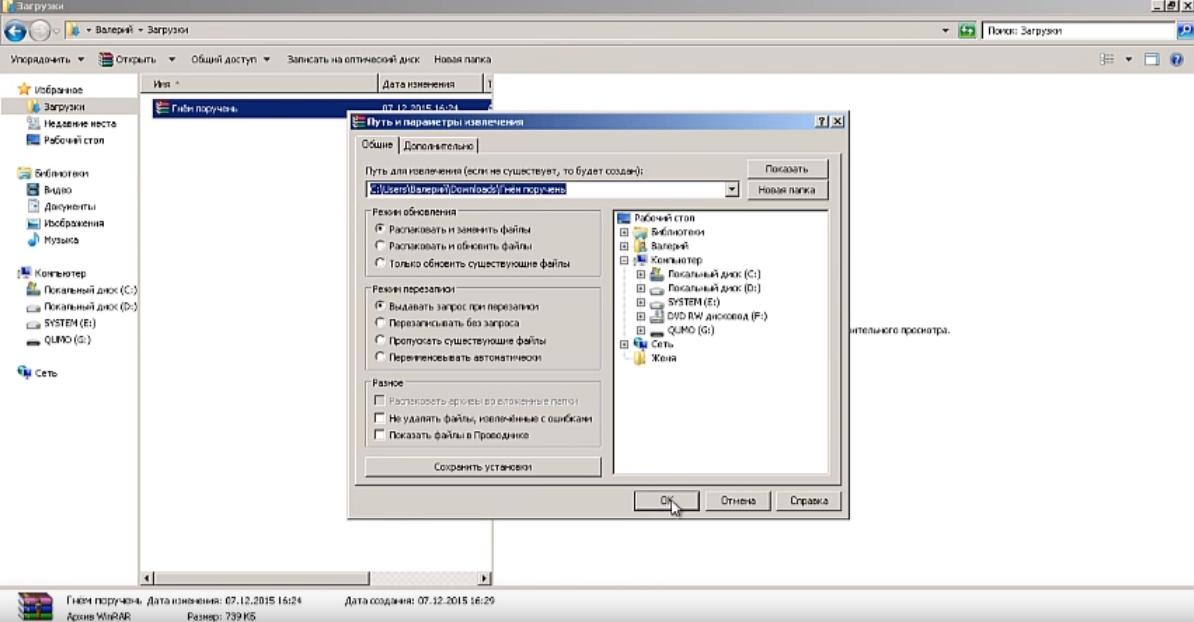Screen dimensions: 1194x622
Task: Click the Новая папка button in dialog
Action: [x=787, y=190]
